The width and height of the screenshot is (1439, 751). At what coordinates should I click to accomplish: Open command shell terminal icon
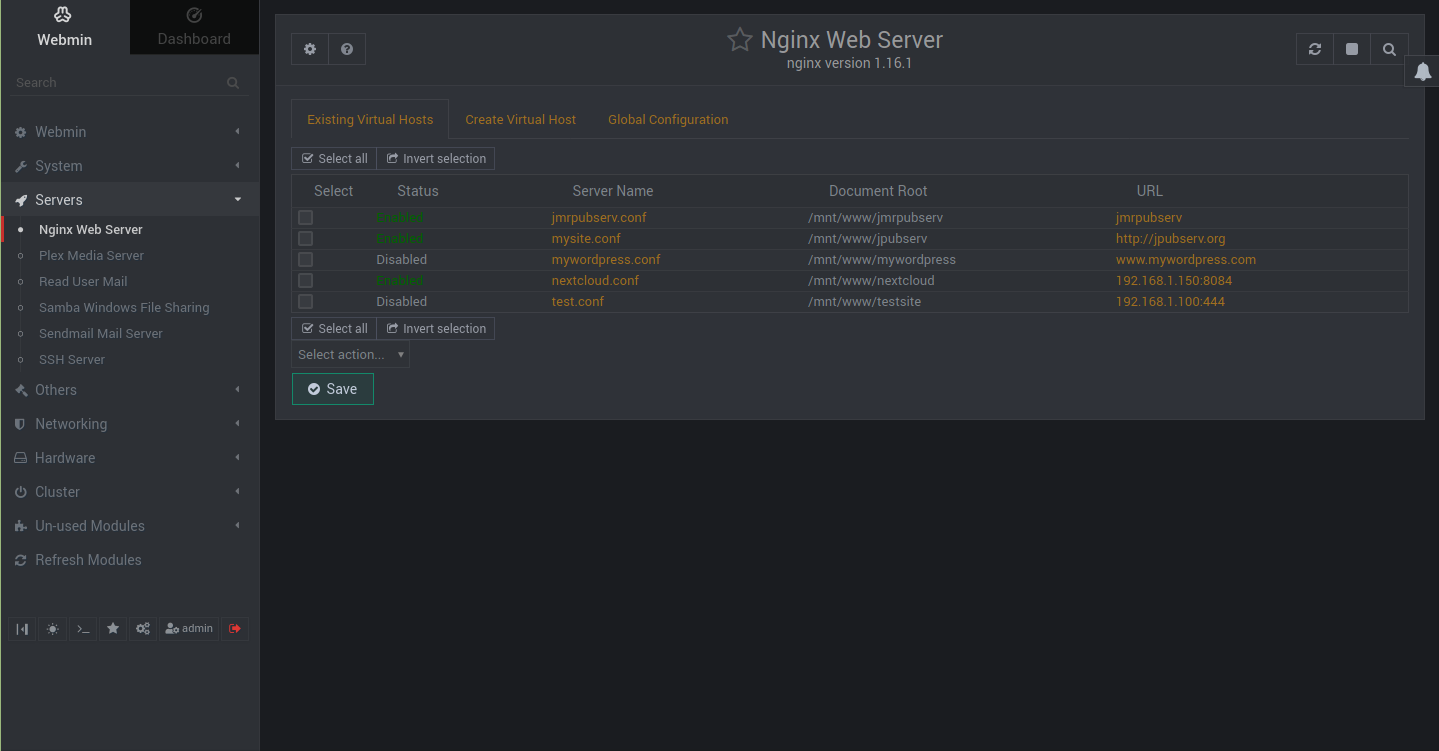[83, 628]
